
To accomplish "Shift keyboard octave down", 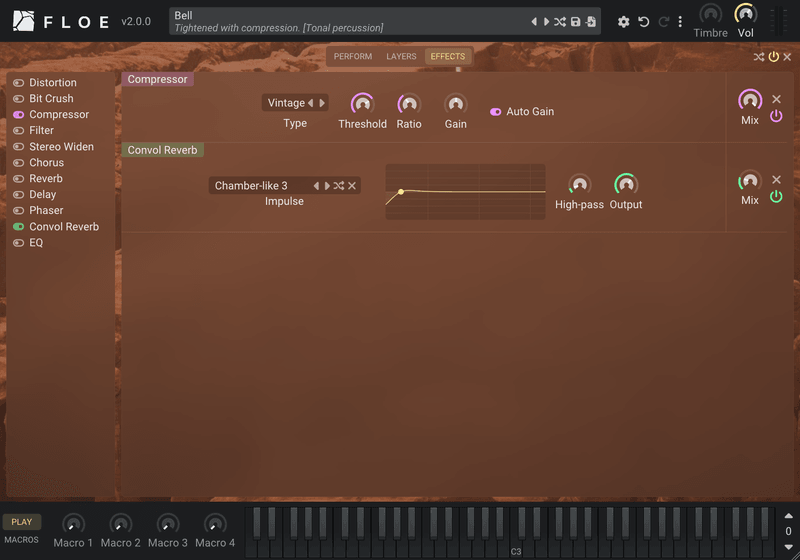I will 788,547.
